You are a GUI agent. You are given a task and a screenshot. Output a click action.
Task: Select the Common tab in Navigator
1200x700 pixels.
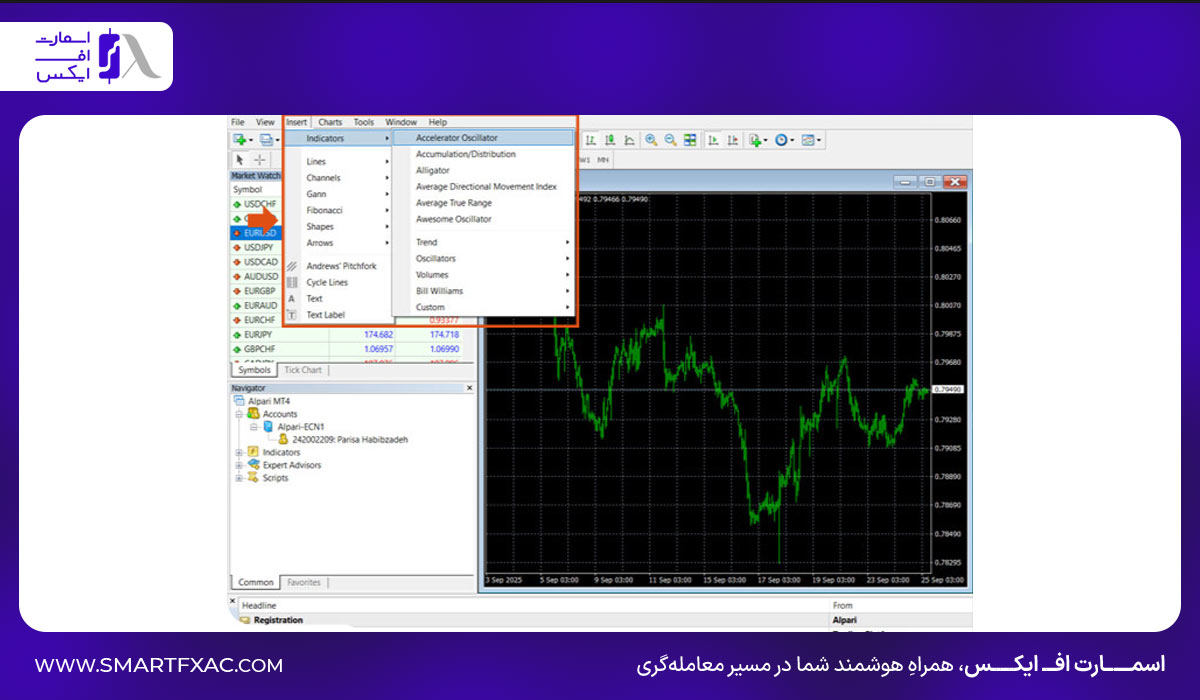click(256, 582)
